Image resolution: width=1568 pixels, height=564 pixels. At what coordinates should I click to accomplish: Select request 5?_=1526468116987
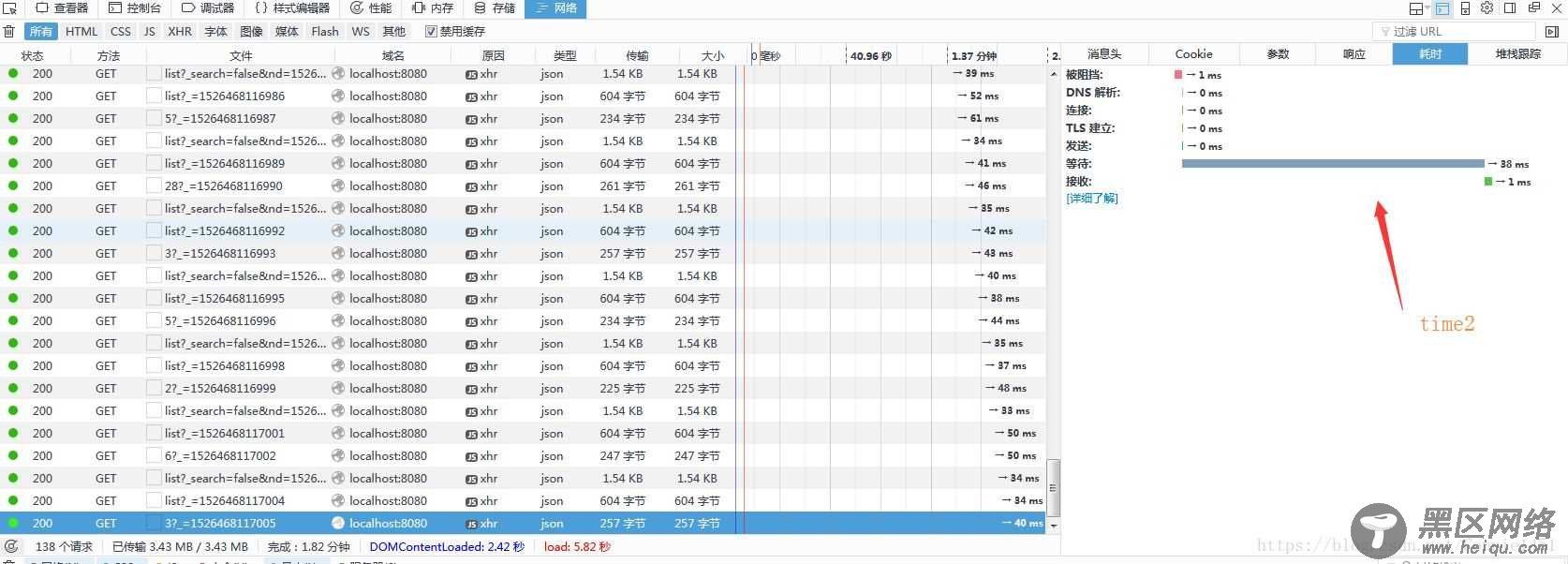point(524,118)
